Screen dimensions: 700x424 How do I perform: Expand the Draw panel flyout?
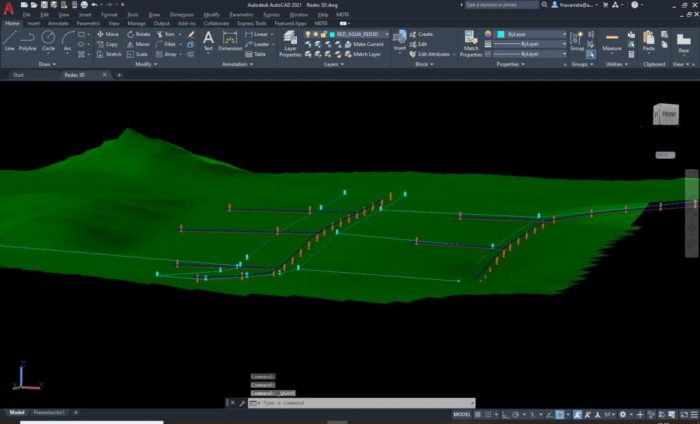pos(45,64)
